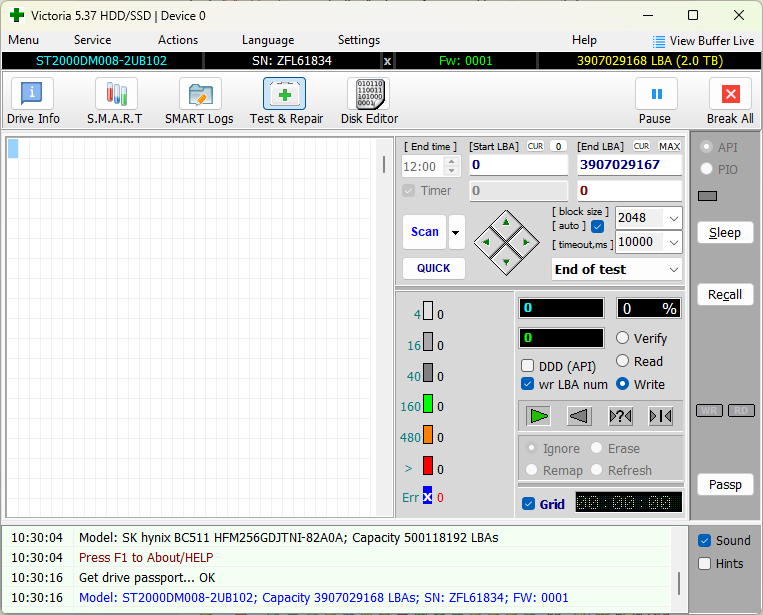
Task: Click the Pause icon
Action: click(656, 94)
